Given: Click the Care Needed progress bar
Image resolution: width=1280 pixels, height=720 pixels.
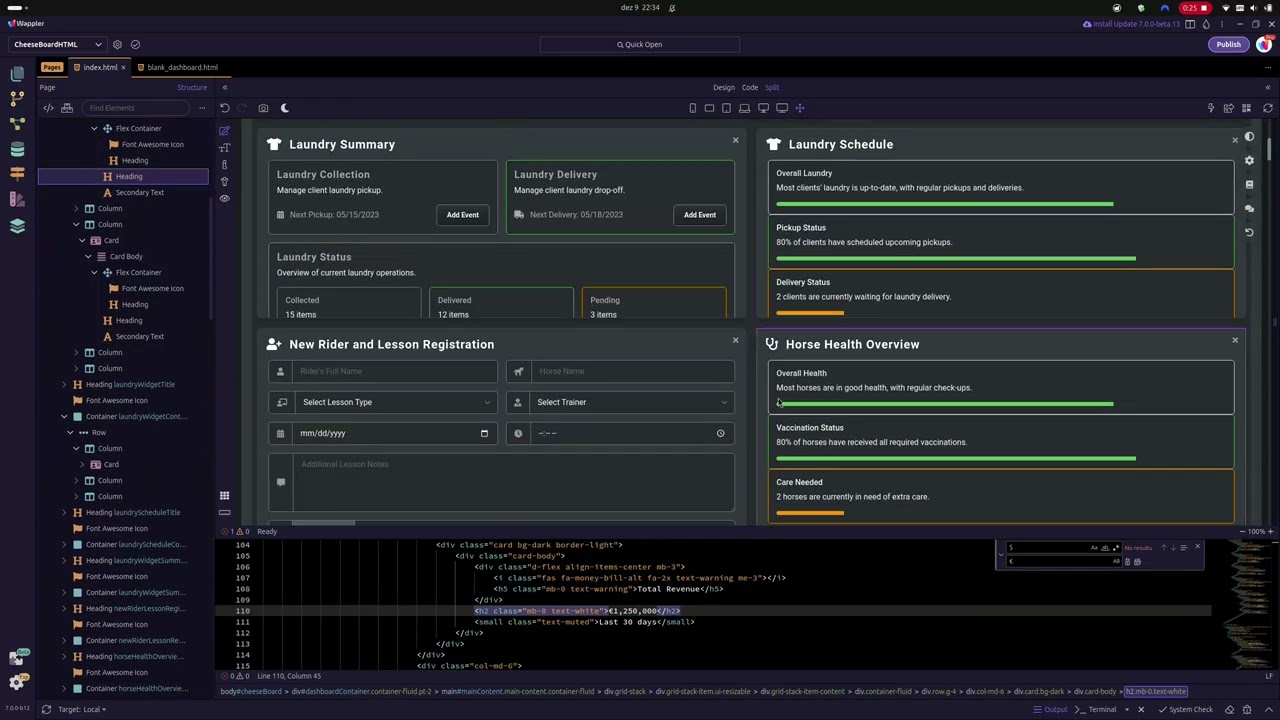Looking at the screenshot, I should tap(810, 513).
